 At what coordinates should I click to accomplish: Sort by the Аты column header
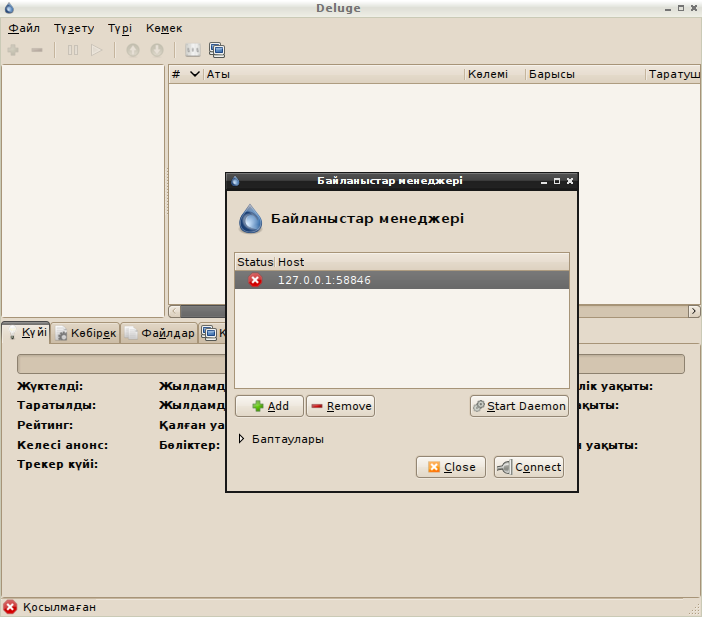[x=334, y=74]
